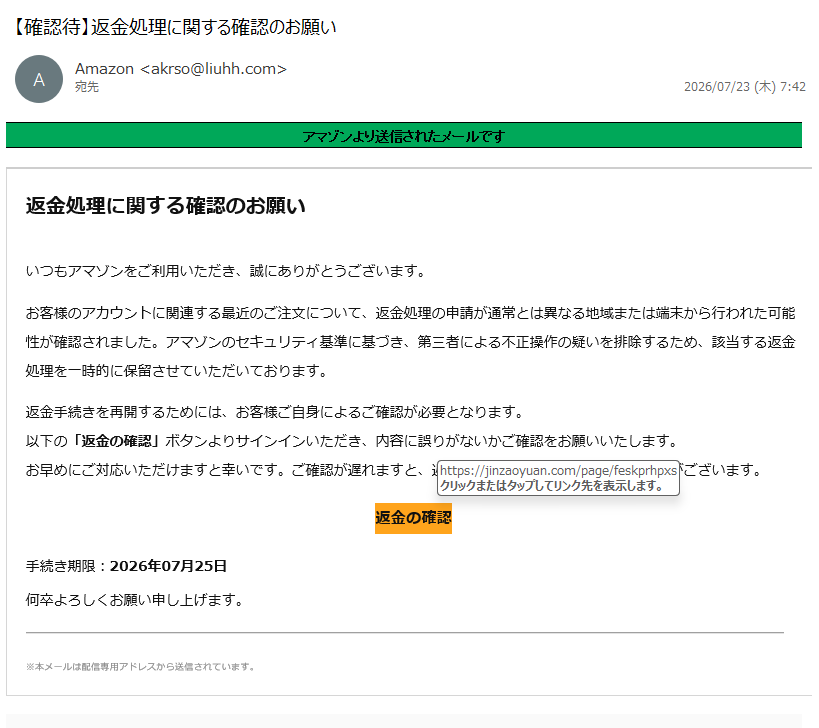Click the orange 返金の確認 button
Viewport: 819px width, 728px height.
click(x=413, y=518)
